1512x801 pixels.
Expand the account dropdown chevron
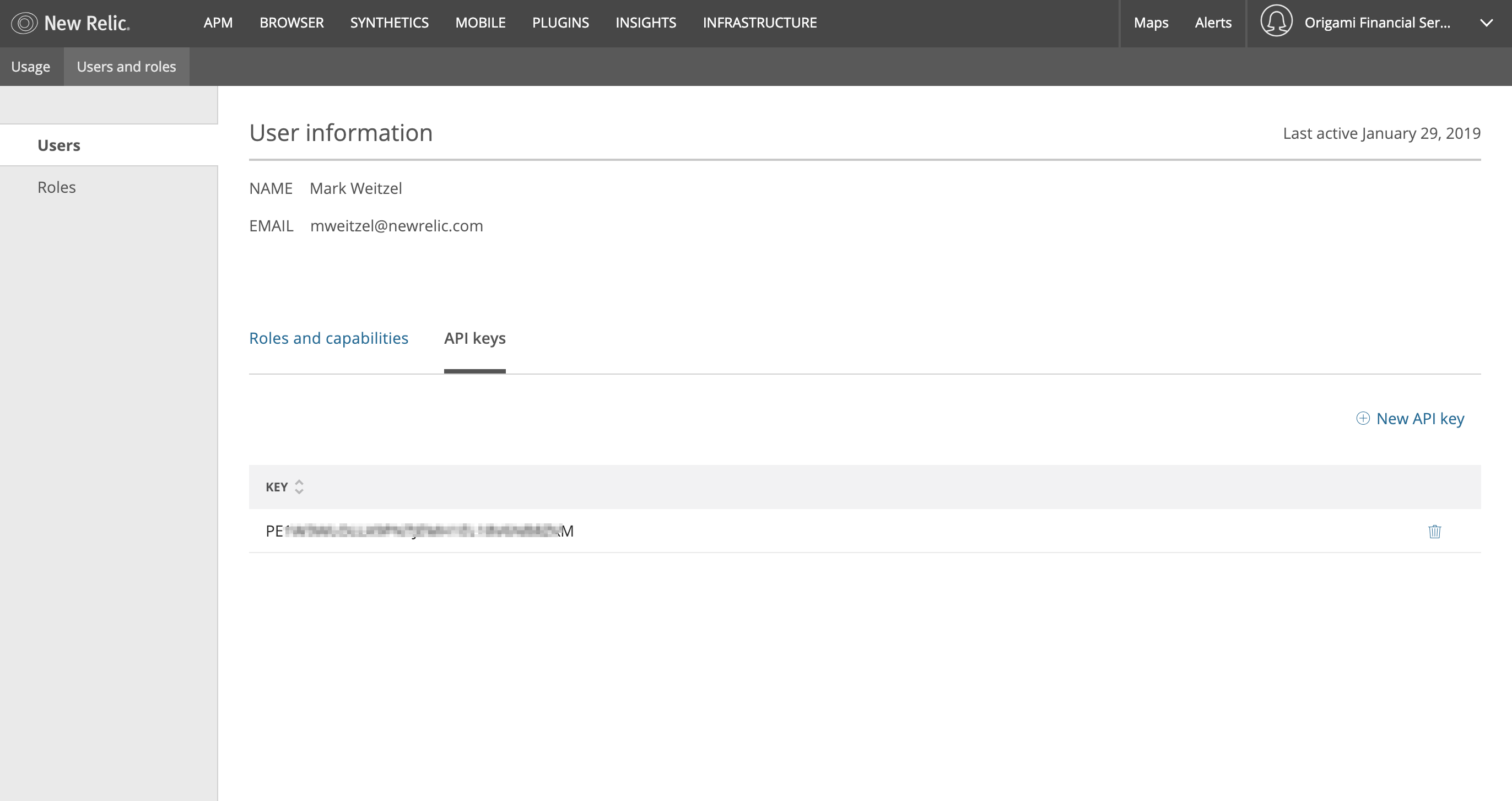pos(1486,23)
